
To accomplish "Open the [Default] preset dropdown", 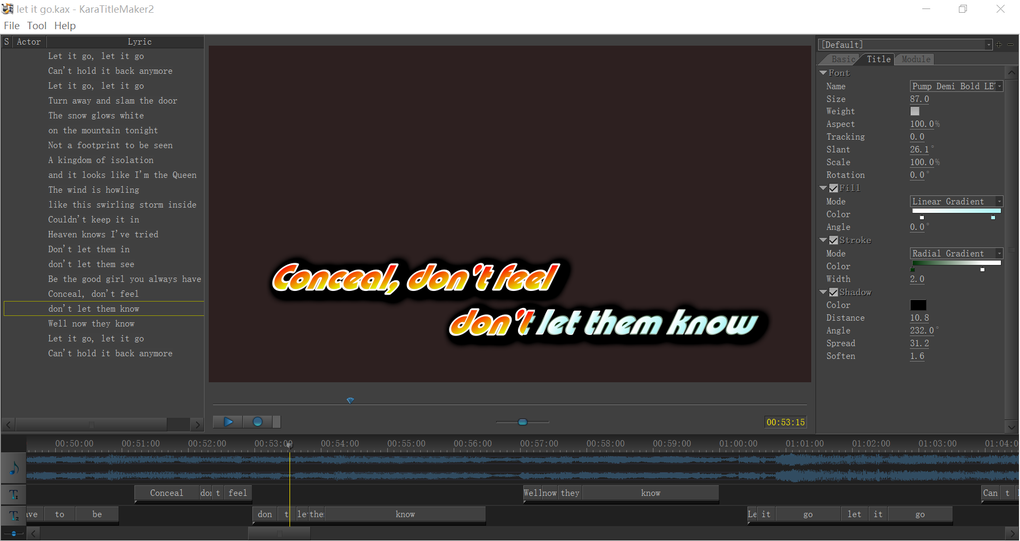I will click(905, 45).
